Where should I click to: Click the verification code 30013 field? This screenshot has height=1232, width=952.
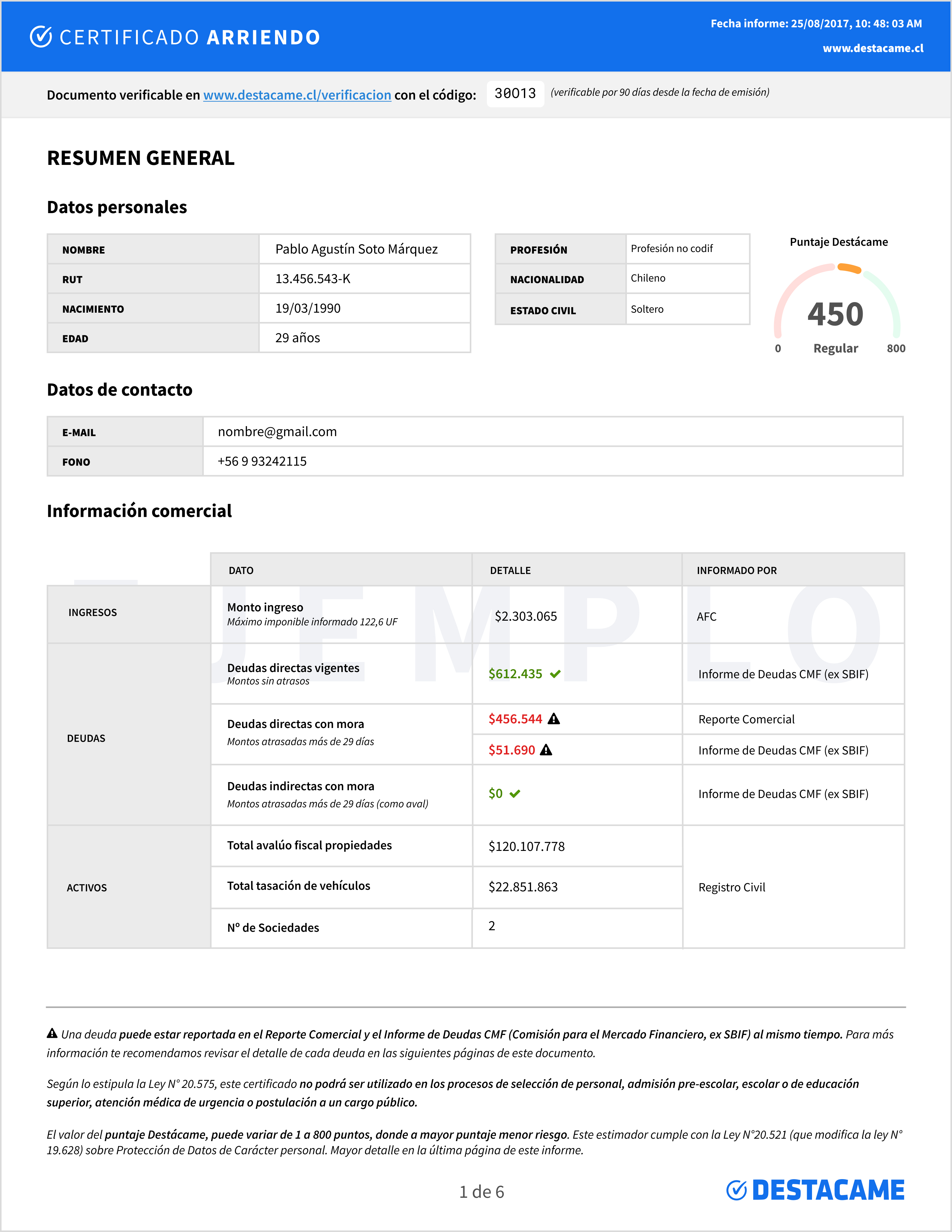click(x=515, y=94)
